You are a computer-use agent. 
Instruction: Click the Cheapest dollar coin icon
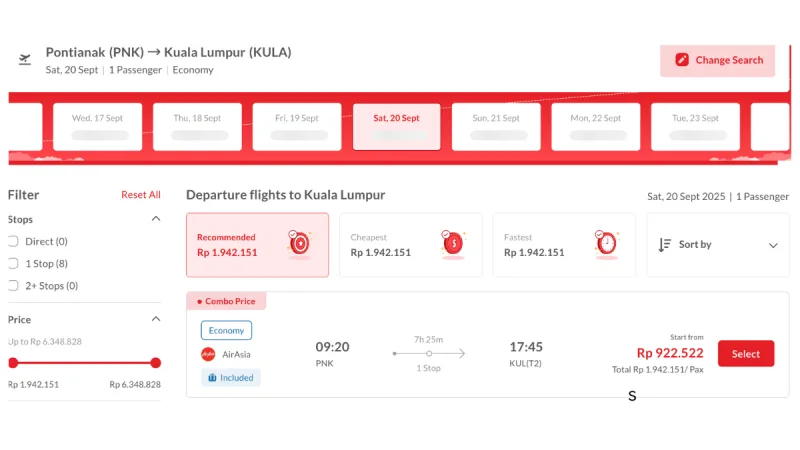453,243
